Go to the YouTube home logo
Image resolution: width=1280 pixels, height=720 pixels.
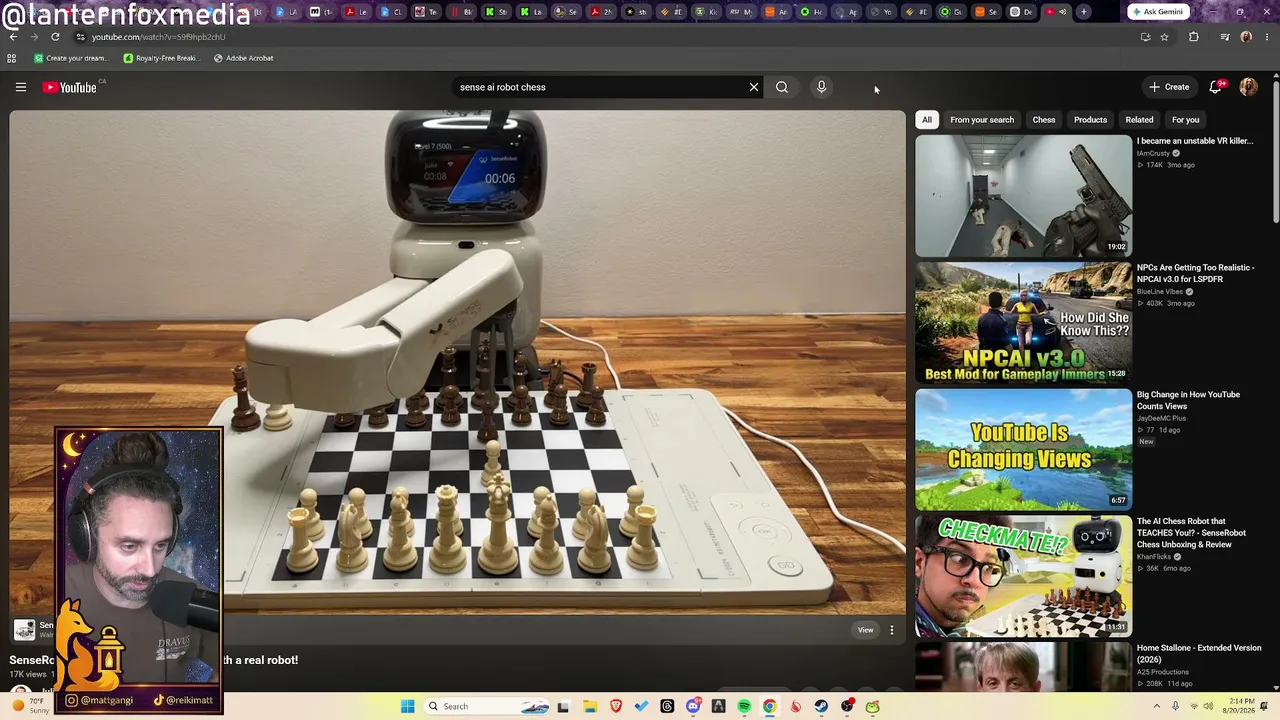70,87
